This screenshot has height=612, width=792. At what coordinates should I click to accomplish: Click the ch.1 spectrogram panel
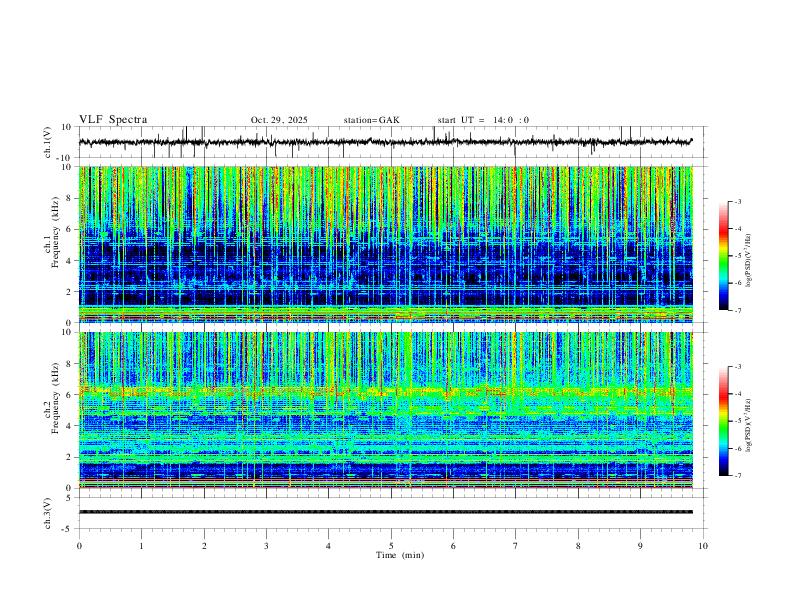[386, 244]
